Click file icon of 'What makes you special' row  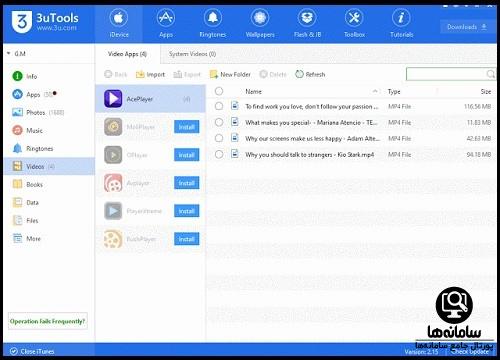(235, 122)
